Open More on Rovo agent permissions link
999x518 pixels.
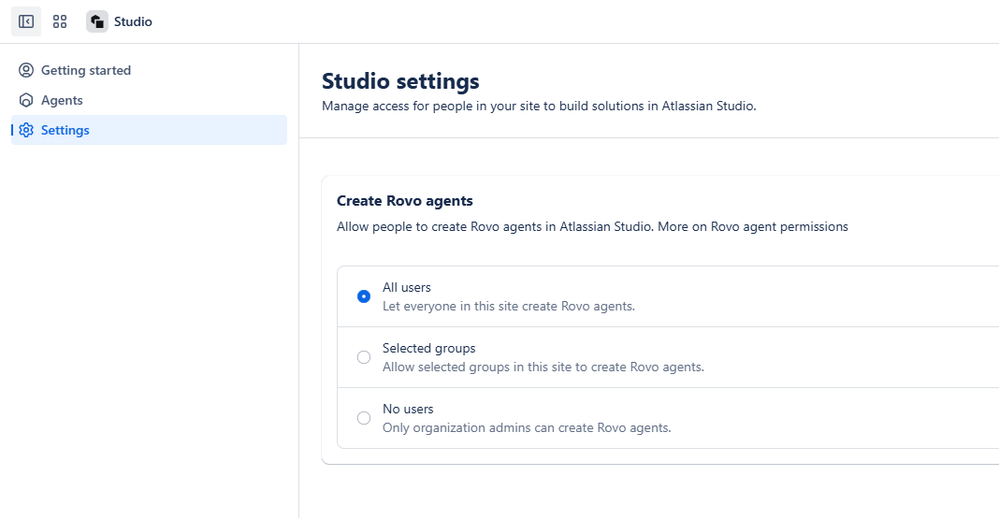[752, 227]
